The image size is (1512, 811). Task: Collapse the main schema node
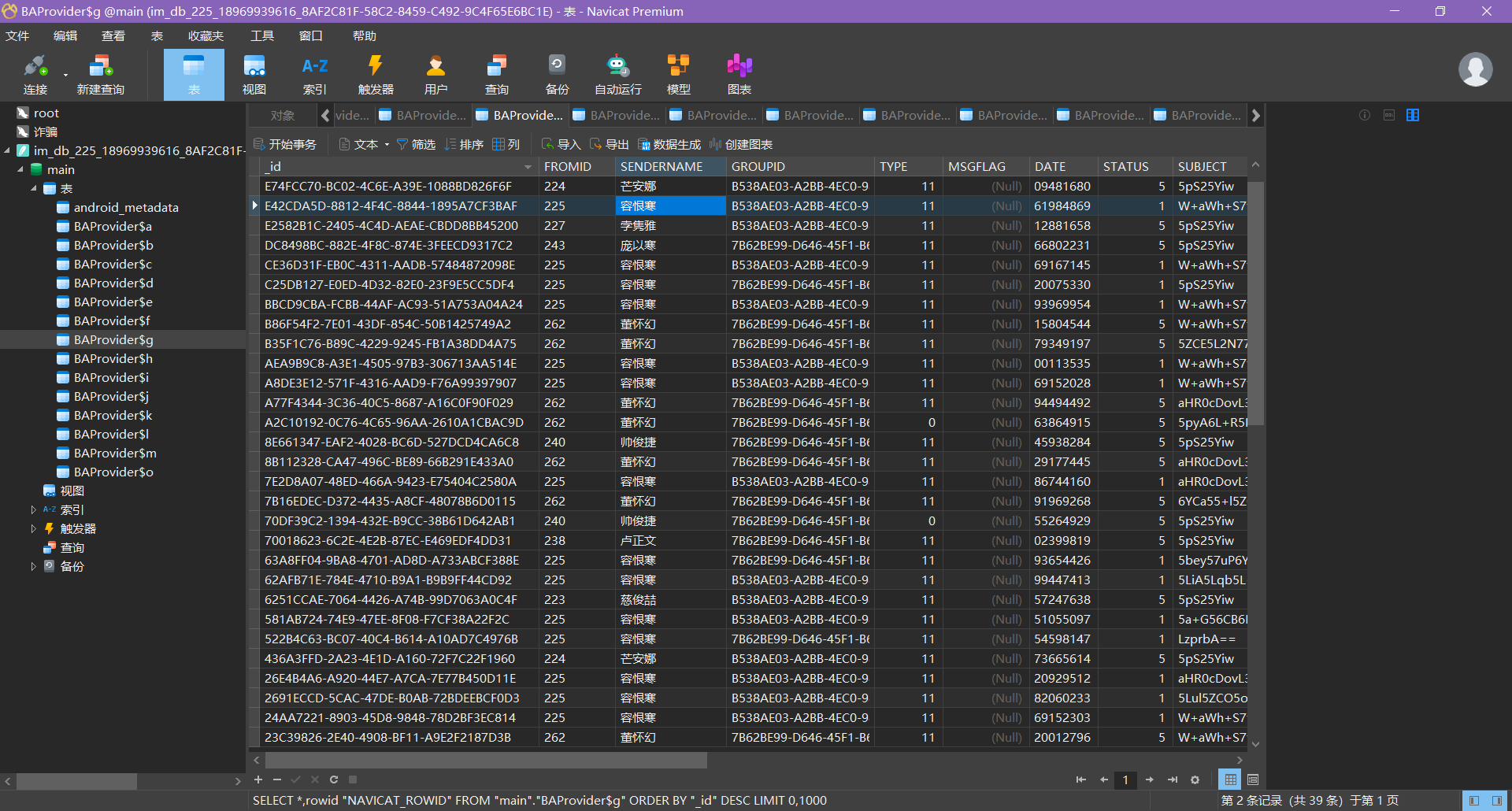20,169
